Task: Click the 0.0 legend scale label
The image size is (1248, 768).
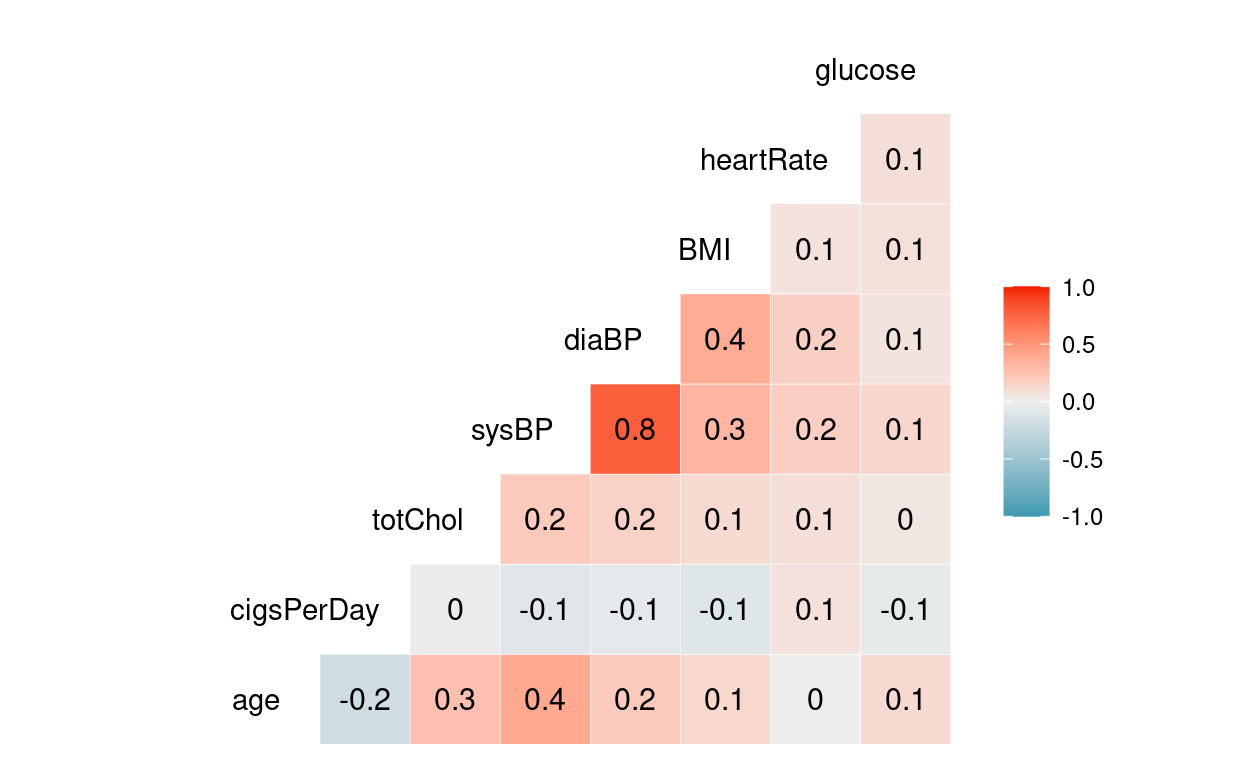Action: 1081,402
